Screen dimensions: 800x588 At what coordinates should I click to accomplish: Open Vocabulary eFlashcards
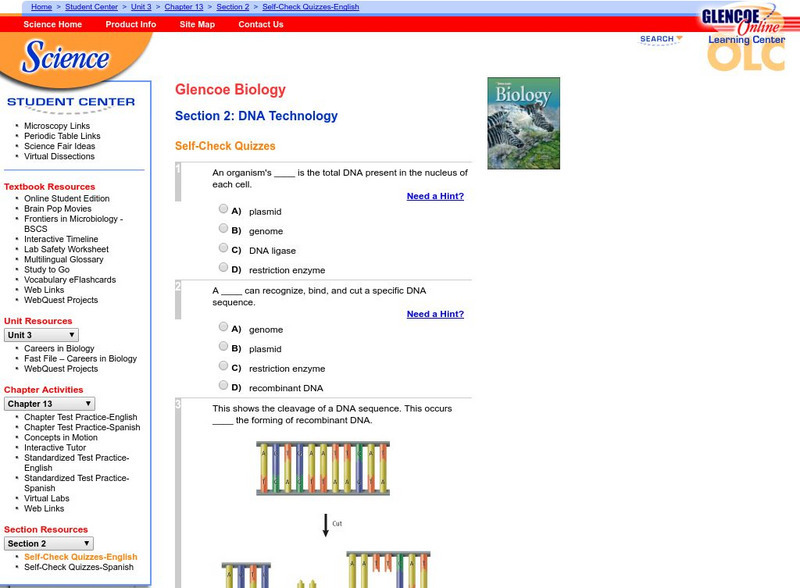tap(70, 280)
